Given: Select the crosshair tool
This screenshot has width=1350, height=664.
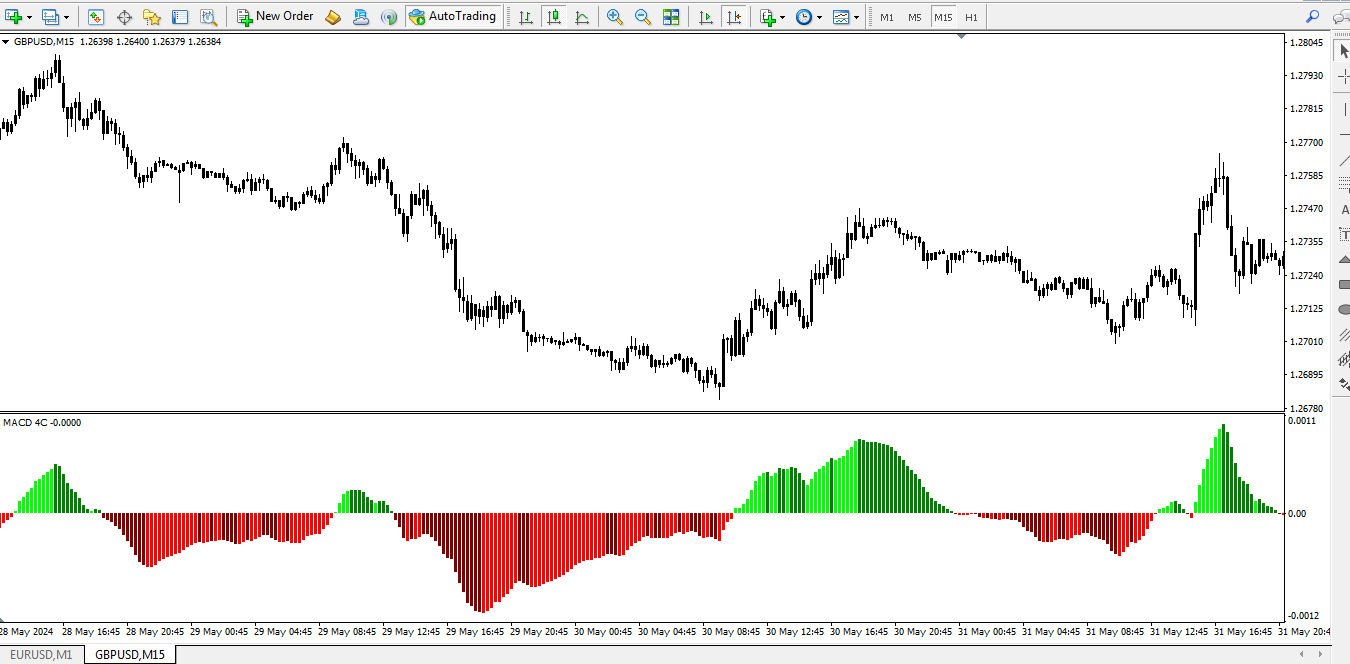Looking at the screenshot, I should 124,16.
